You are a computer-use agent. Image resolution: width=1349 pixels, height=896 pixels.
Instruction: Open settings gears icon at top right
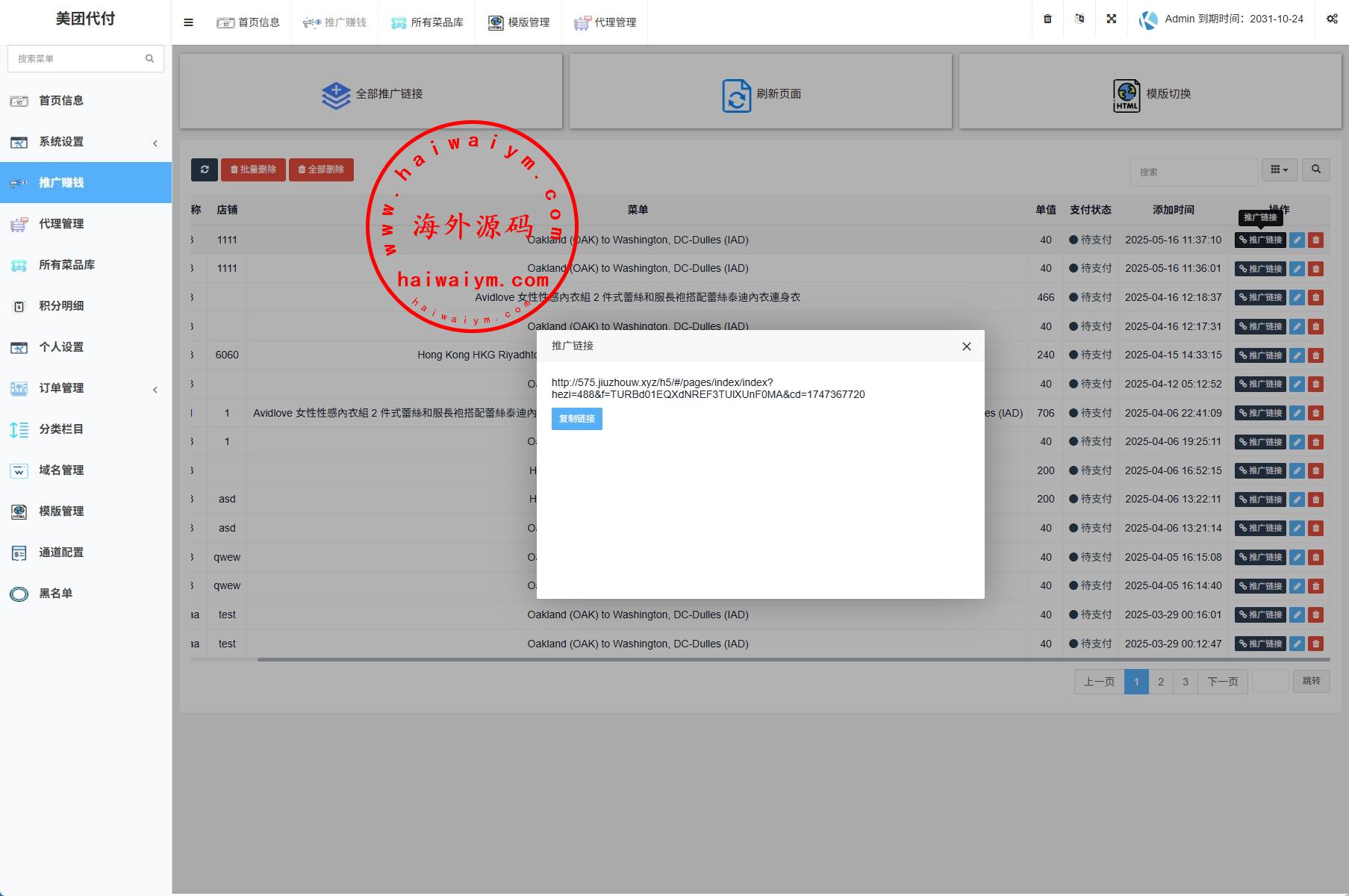(x=1331, y=19)
